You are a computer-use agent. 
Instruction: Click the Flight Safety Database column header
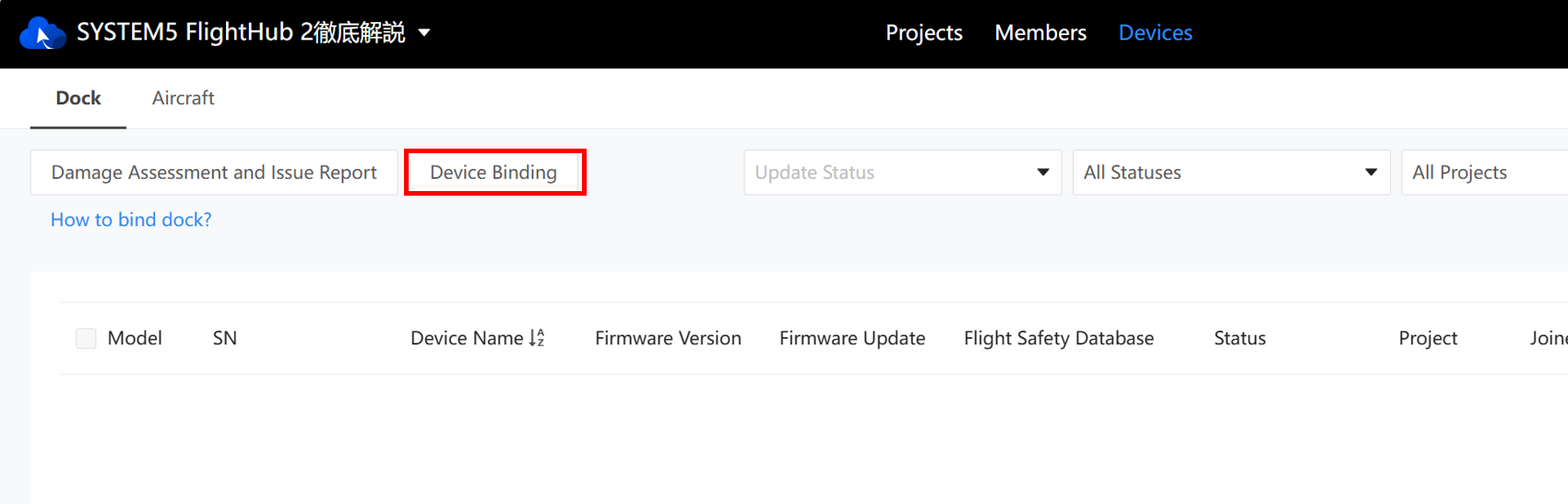(x=1059, y=339)
